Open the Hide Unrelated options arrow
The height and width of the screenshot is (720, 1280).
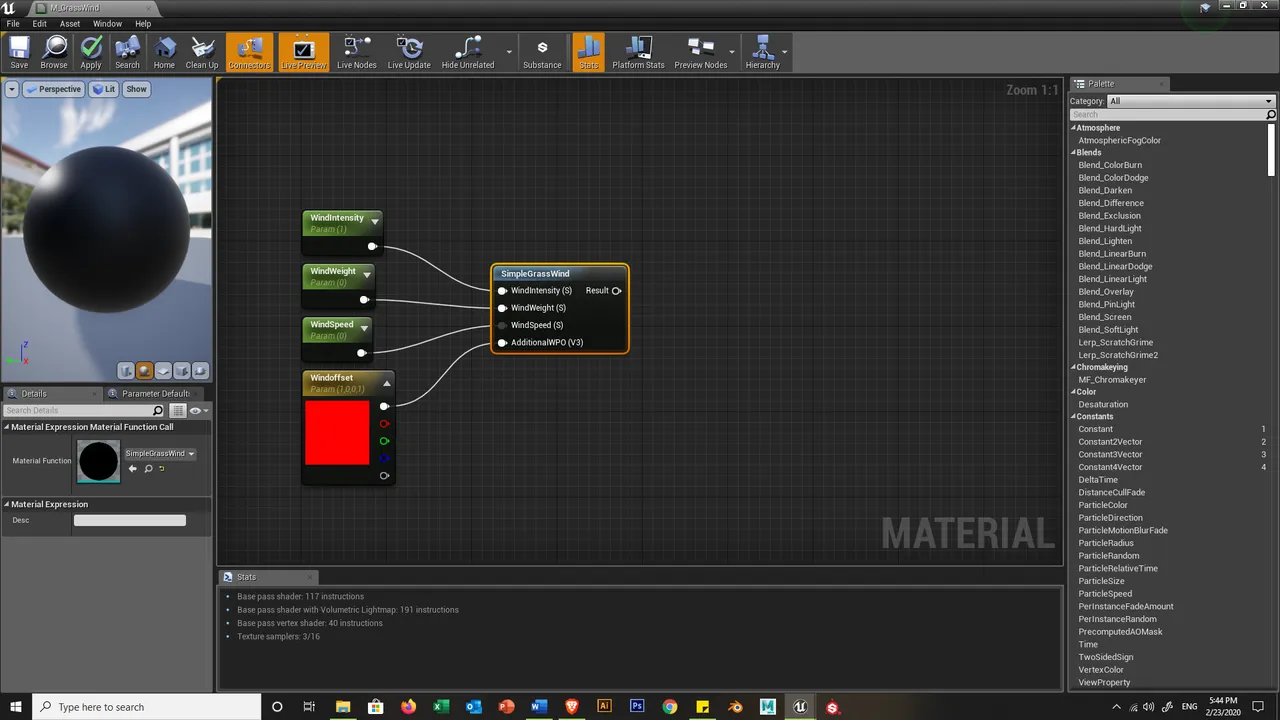(x=509, y=52)
